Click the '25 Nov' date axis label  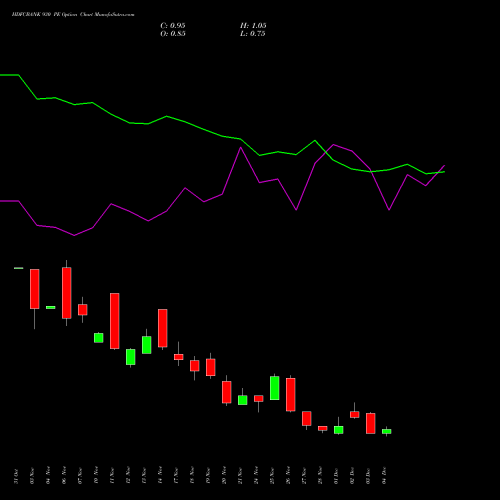pos(272,476)
